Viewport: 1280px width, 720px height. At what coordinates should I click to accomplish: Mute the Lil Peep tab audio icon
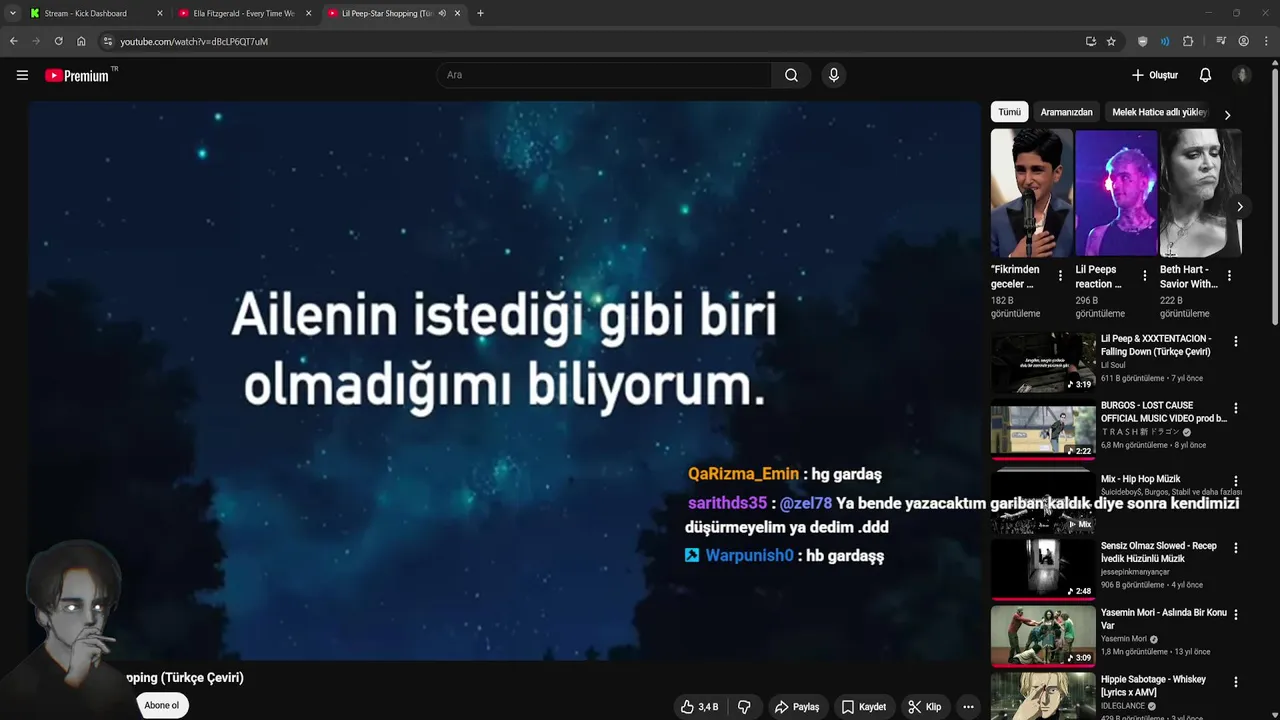click(442, 13)
